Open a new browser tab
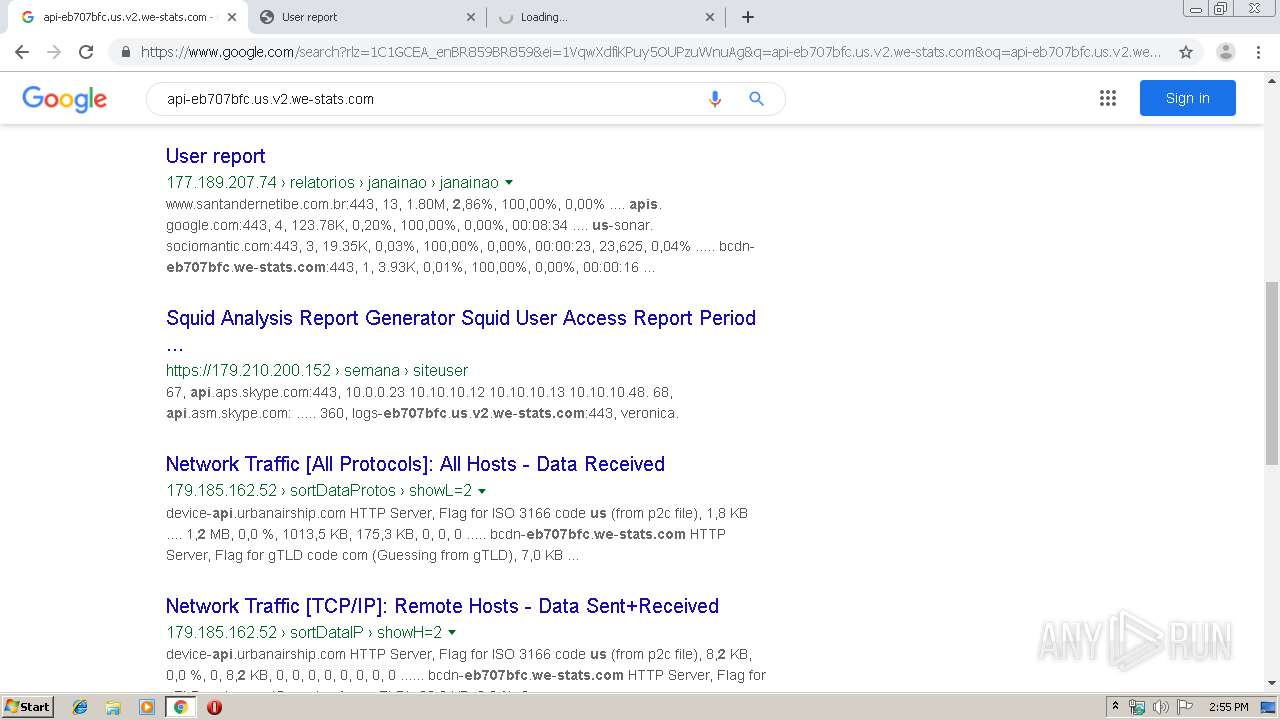This screenshot has height=720, width=1280. click(747, 17)
